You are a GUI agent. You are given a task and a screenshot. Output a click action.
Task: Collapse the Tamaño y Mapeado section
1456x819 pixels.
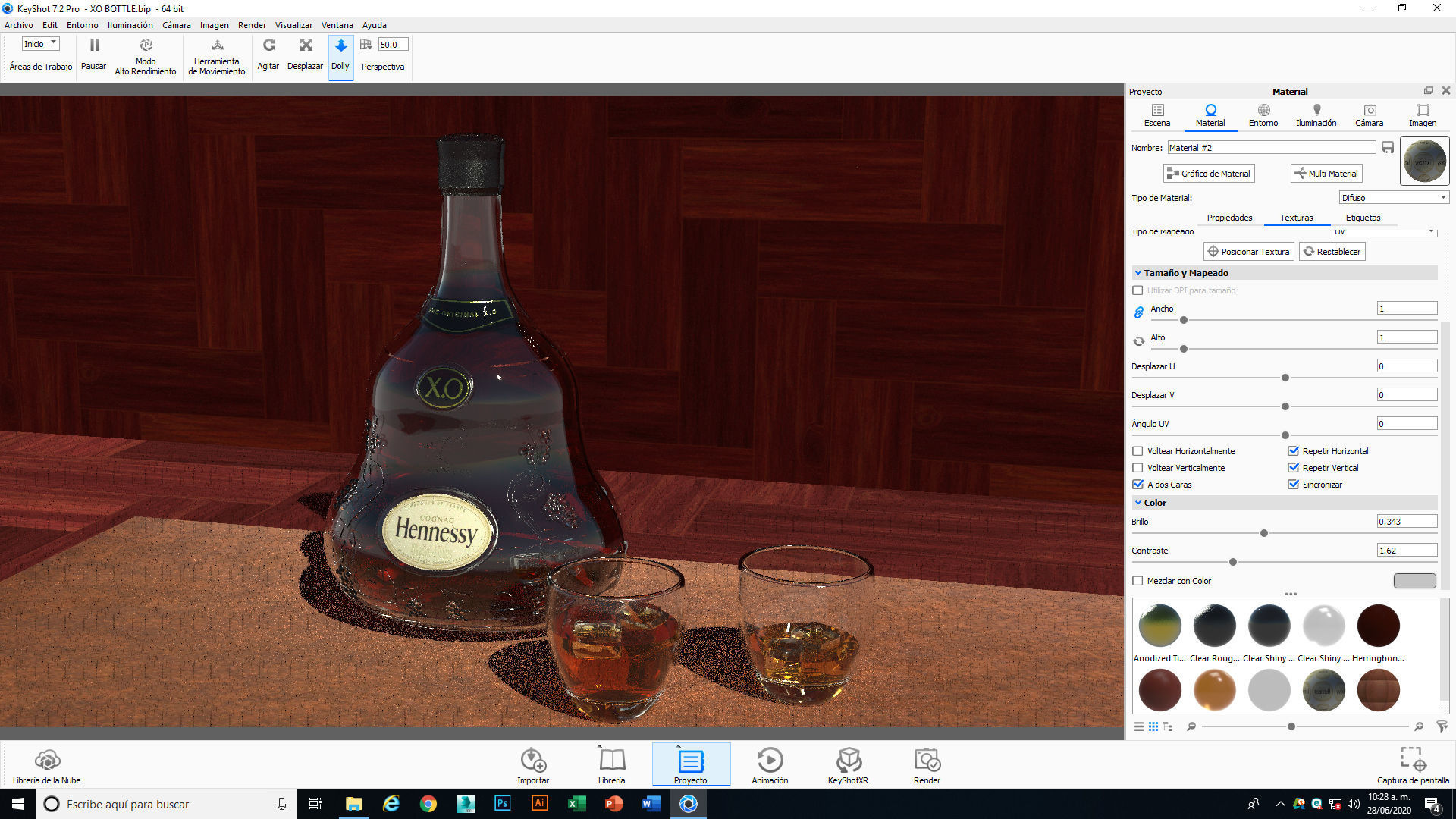click(x=1138, y=273)
